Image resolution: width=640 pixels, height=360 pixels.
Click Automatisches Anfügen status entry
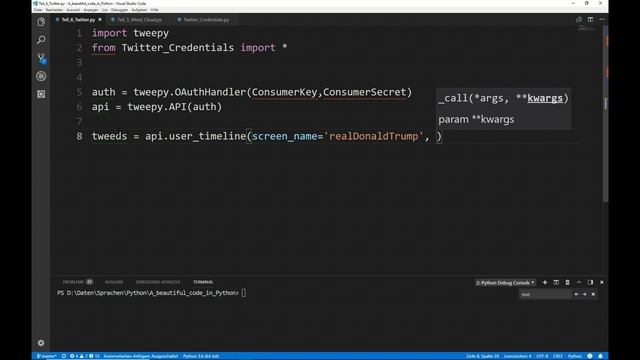point(141,356)
